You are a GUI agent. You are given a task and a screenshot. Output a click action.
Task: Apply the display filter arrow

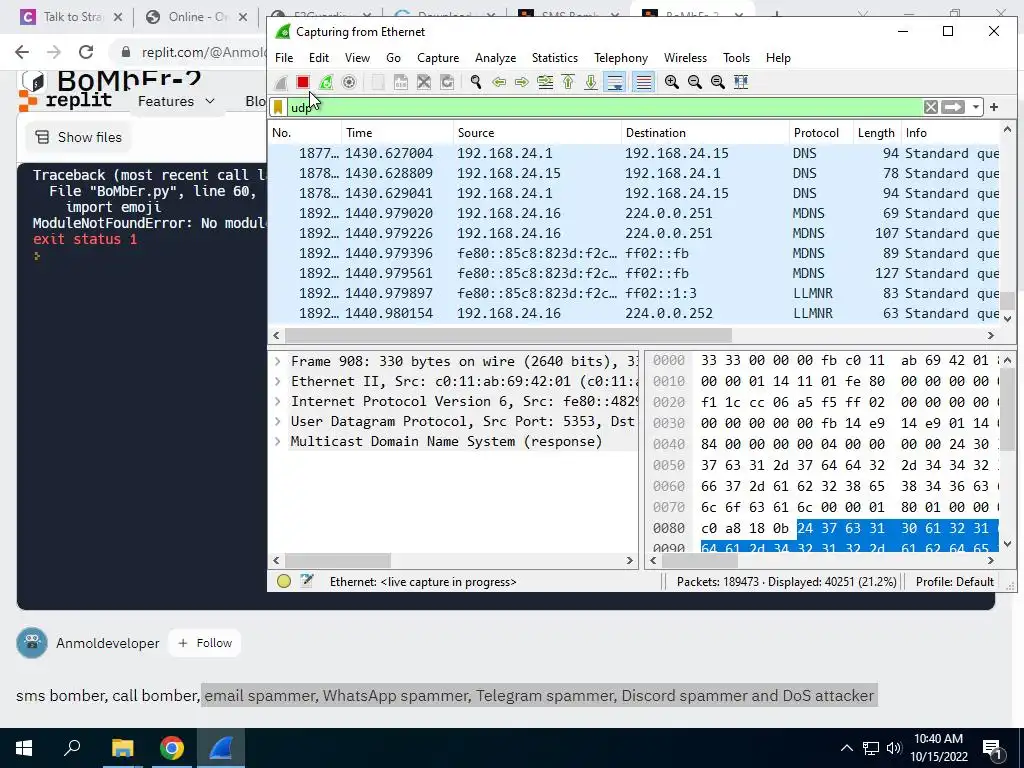pyautogui.click(x=953, y=107)
